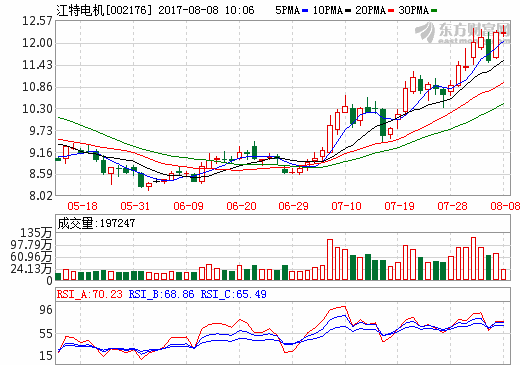
Task: Click the stock title 江特电机[002176]
Action: [x=104, y=10]
